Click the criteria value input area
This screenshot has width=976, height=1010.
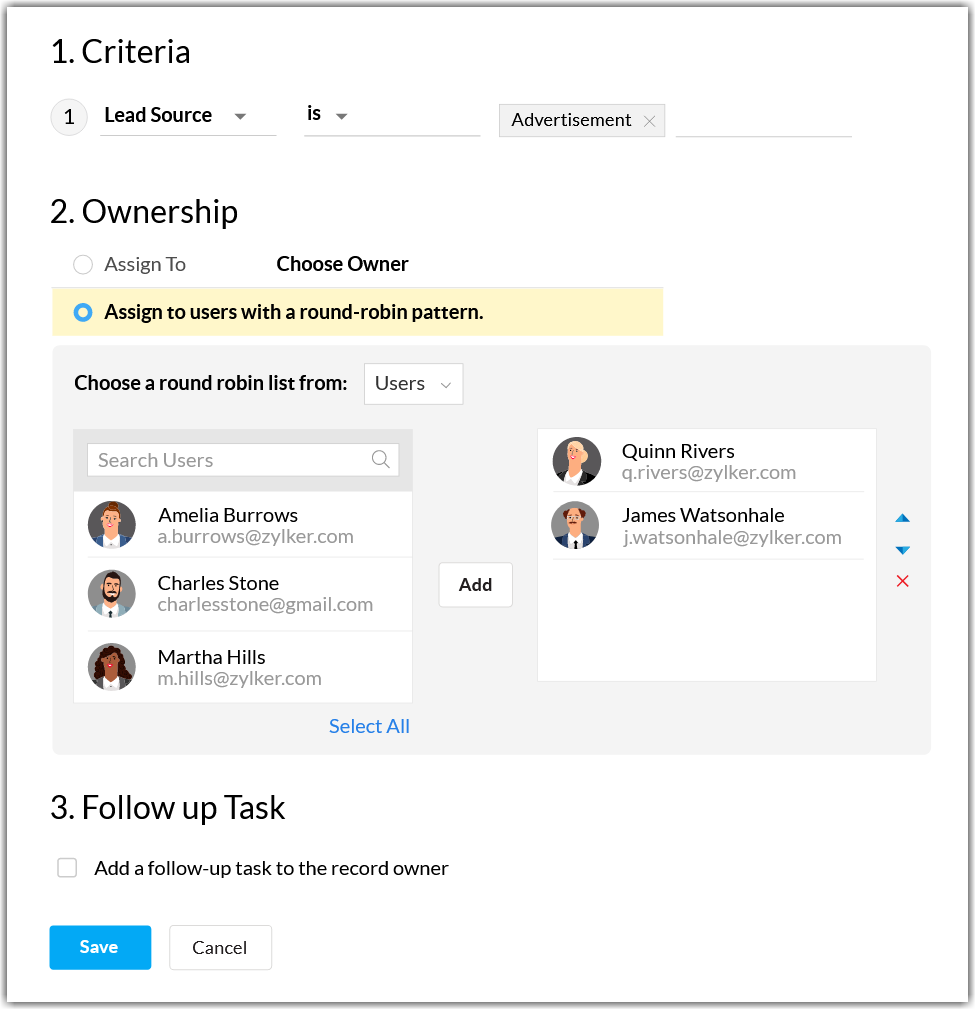(763, 120)
